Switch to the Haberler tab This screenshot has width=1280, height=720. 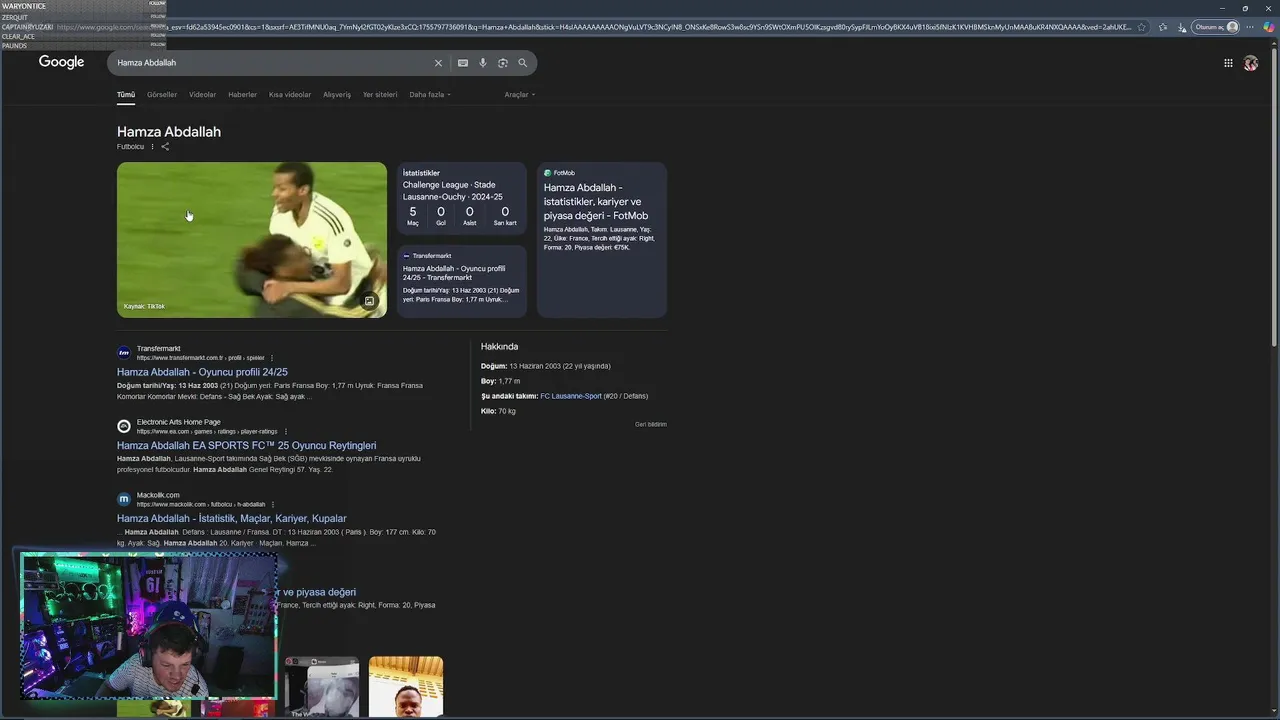243,95
